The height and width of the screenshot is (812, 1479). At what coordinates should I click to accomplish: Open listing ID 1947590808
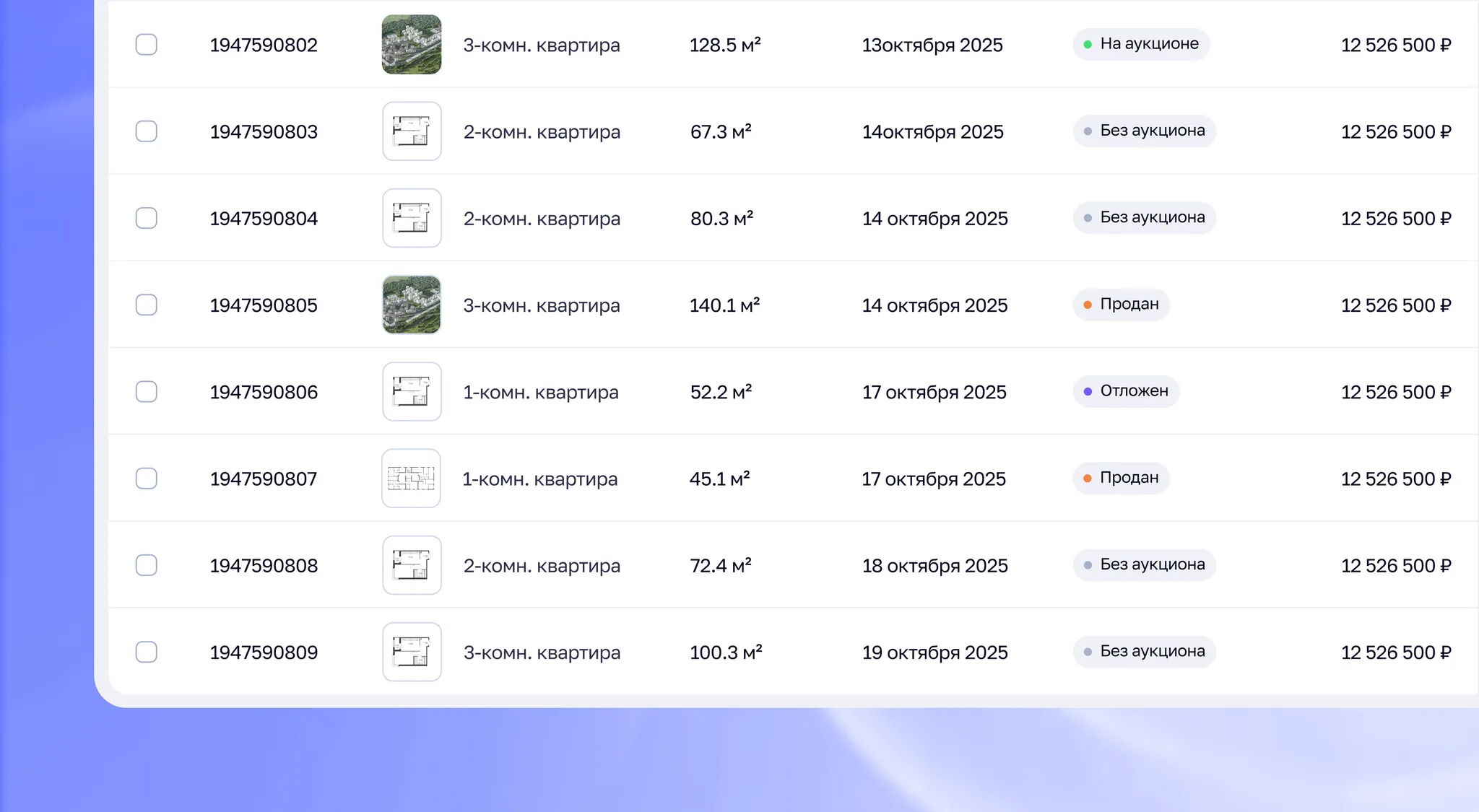[x=264, y=566]
